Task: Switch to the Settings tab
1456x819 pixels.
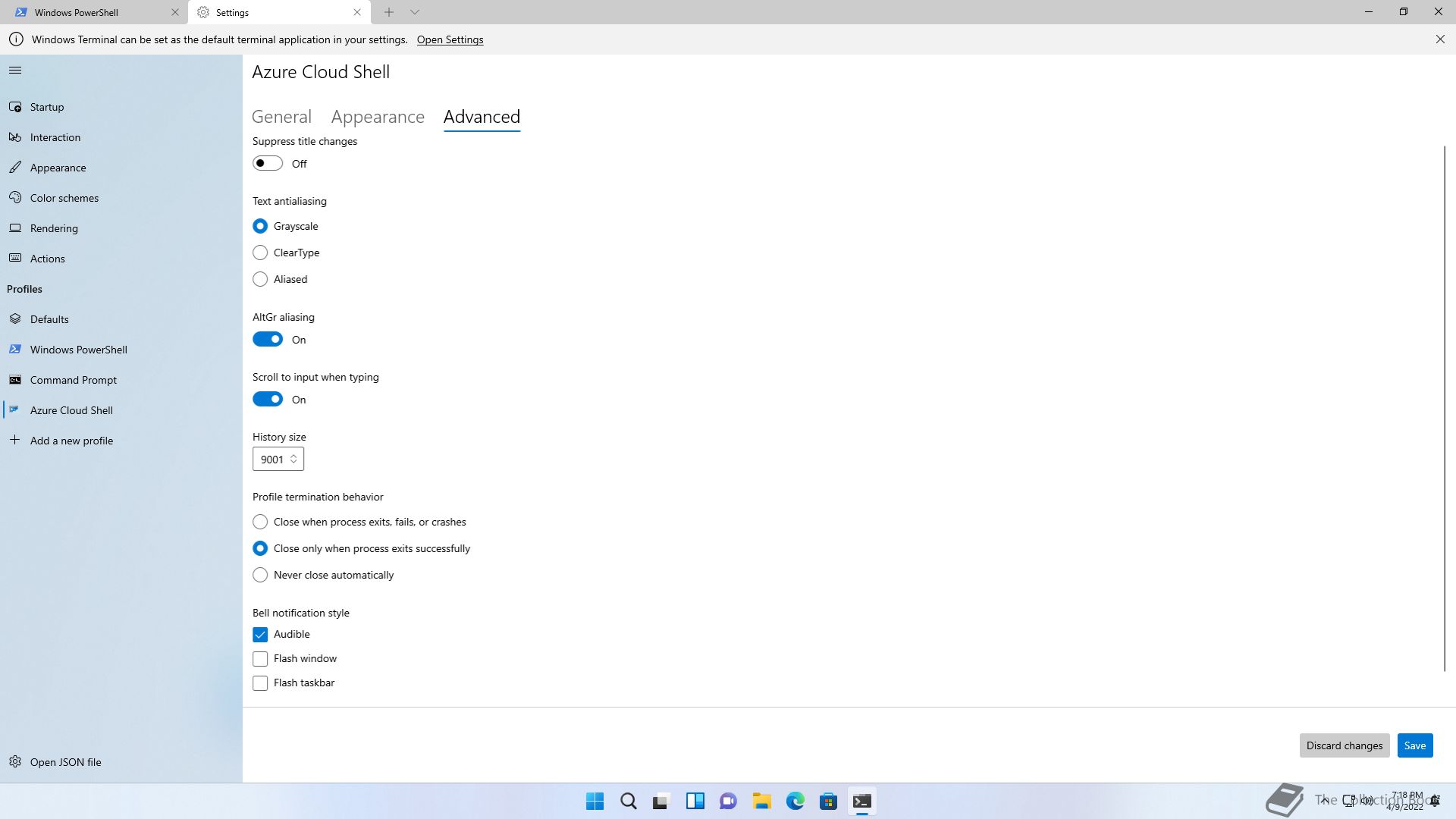Action: tap(280, 12)
